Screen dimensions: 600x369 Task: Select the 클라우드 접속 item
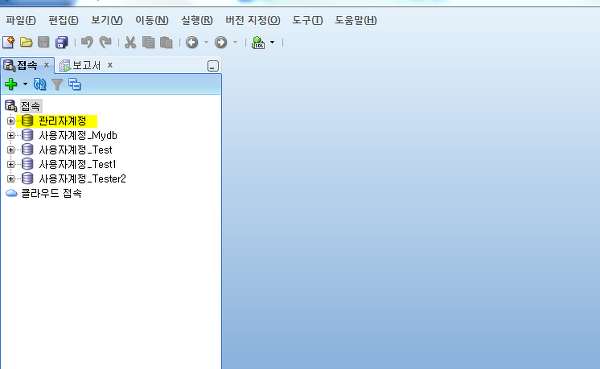tap(51, 193)
